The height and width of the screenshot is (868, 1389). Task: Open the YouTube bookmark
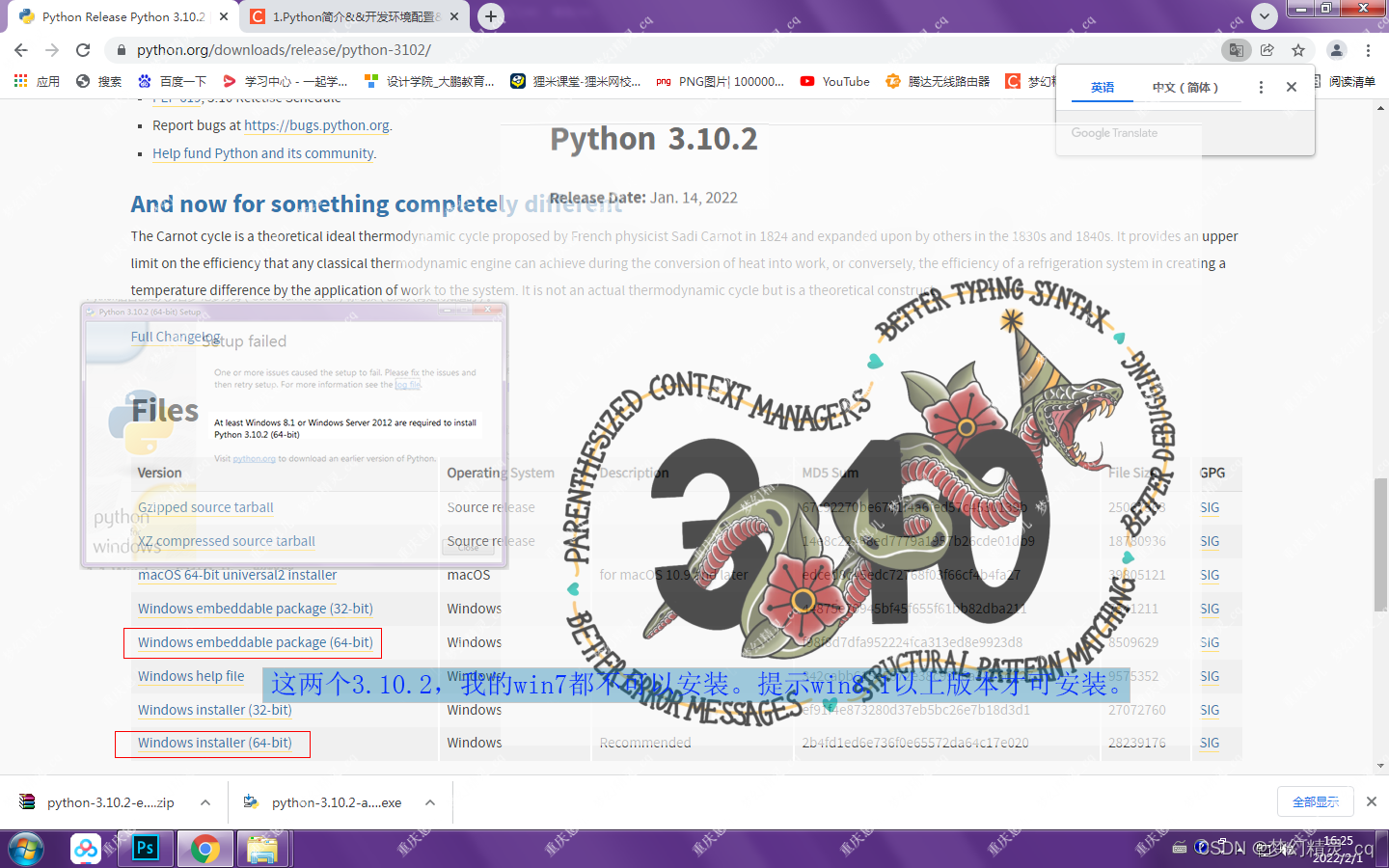(x=835, y=81)
